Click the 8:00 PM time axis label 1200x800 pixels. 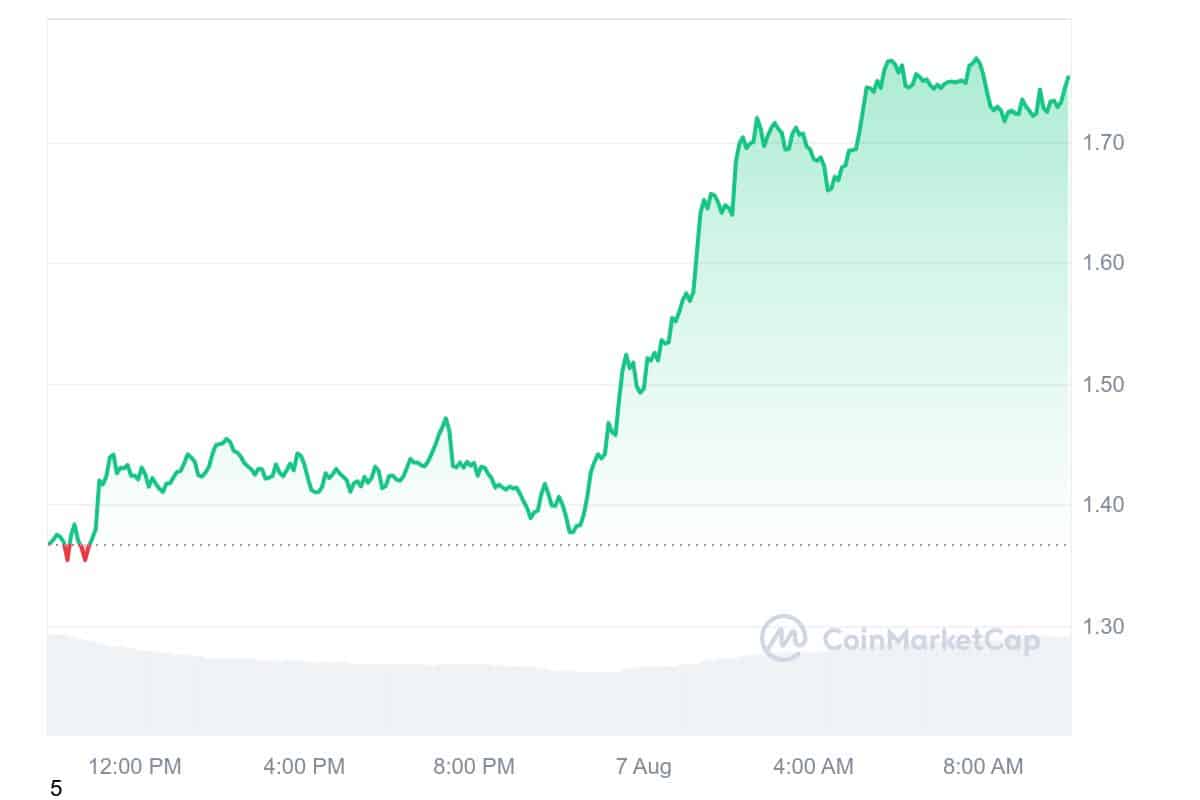point(472,767)
